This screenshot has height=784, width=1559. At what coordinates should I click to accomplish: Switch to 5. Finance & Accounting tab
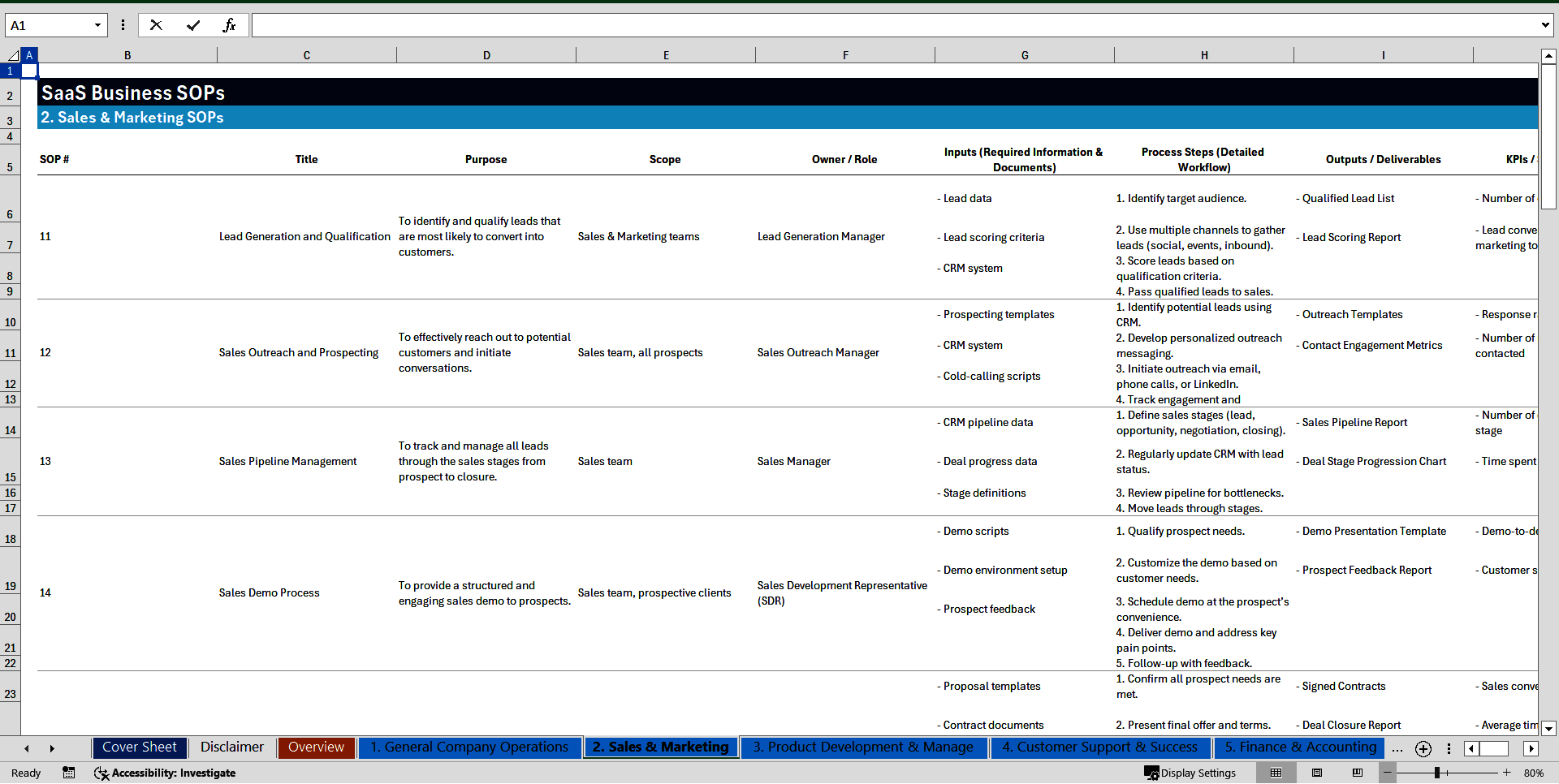[1300, 747]
